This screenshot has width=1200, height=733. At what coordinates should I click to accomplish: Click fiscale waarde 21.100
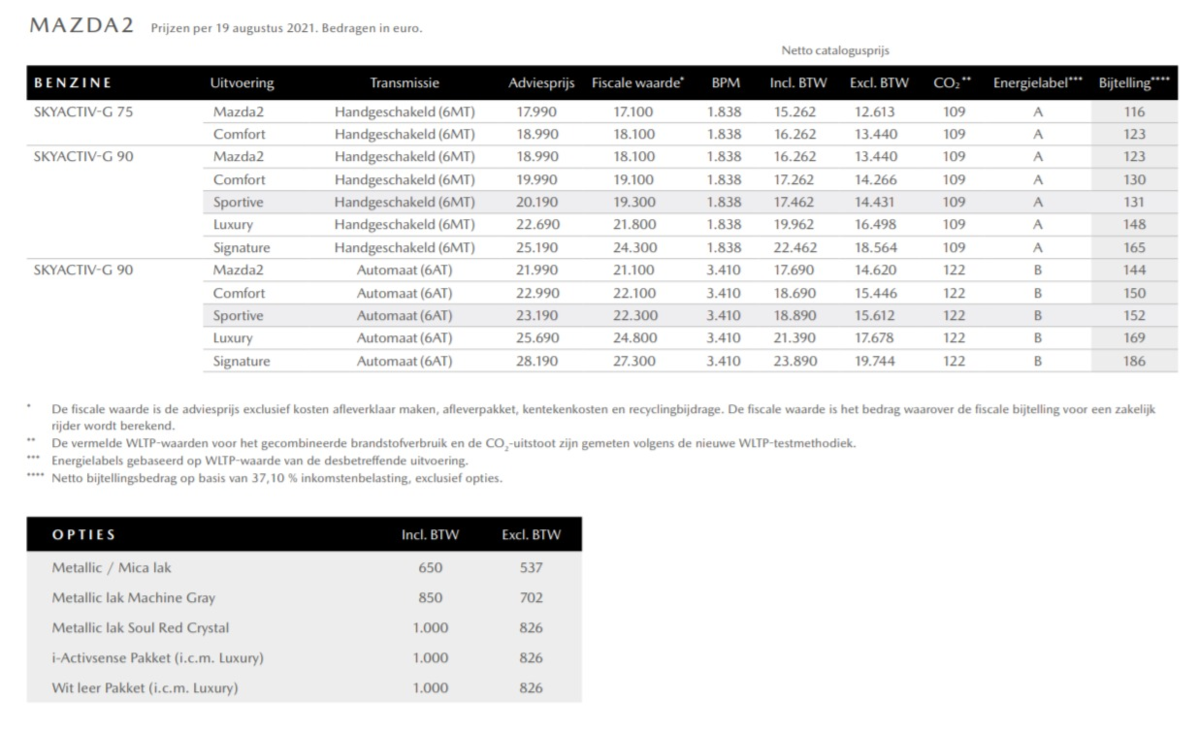[634, 270]
